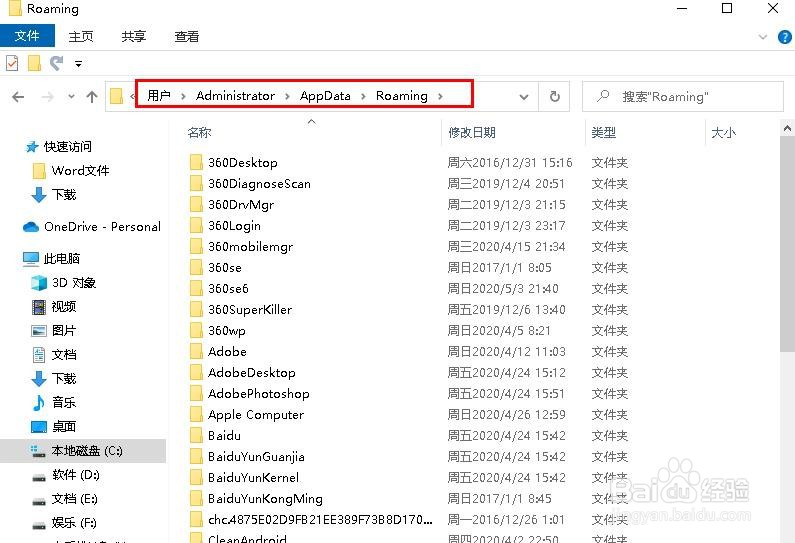Screen dimensions: 795x543
Task: Click AppData in the address breadcrumb
Action: tap(325, 95)
